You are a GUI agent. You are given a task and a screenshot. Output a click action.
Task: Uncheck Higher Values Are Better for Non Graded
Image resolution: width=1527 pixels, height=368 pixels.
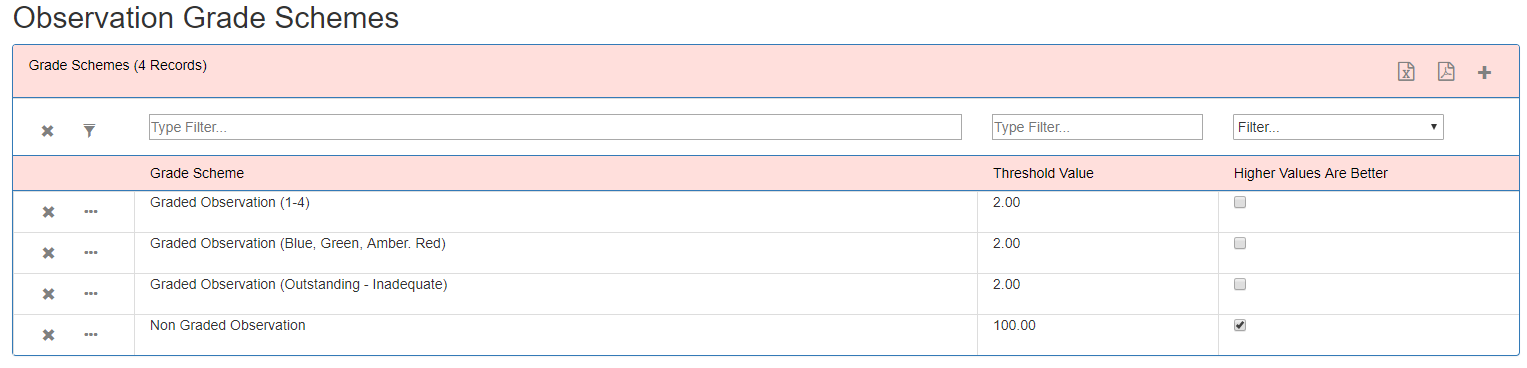click(x=1240, y=325)
